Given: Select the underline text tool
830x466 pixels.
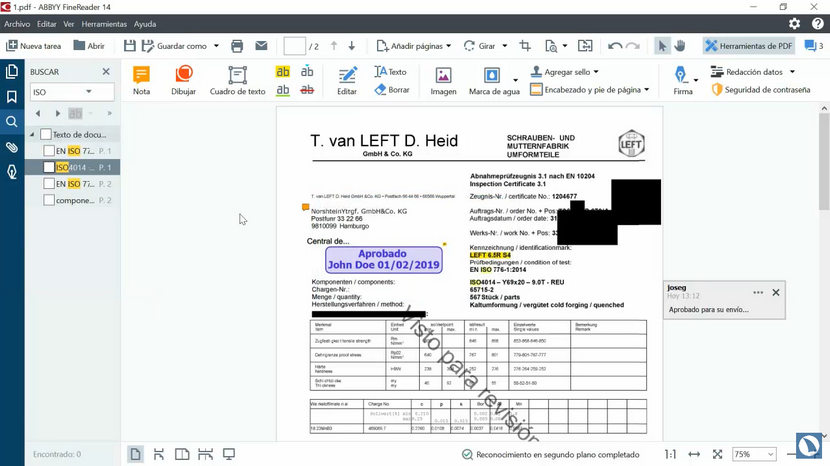Looking at the screenshot, I should (283, 90).
